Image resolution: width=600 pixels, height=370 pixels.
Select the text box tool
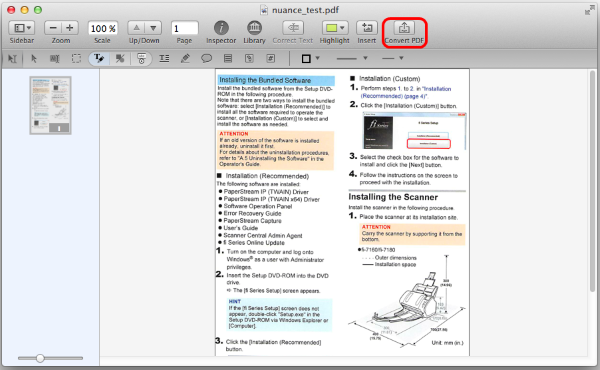click(164, 59)
